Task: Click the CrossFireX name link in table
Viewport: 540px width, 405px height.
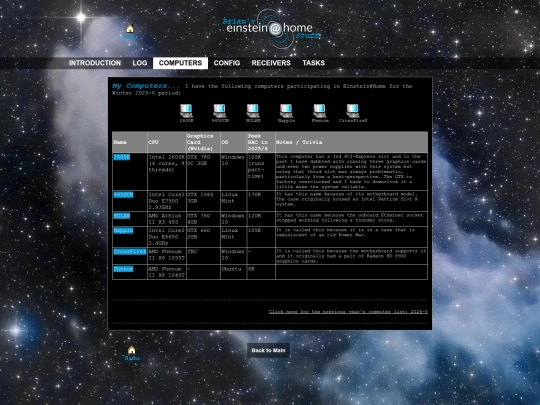Action: pyautogui.click(x=129, y=252)
